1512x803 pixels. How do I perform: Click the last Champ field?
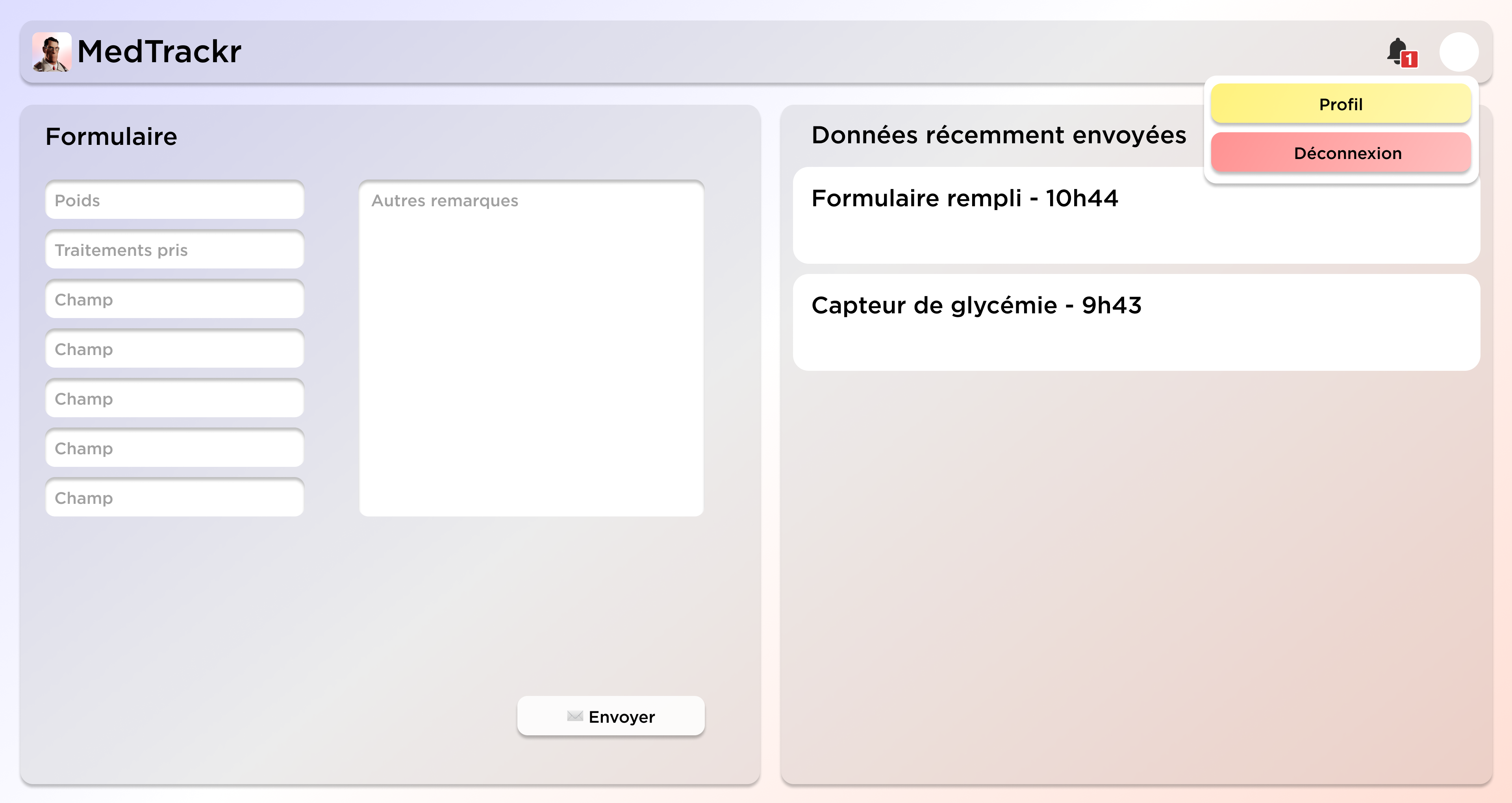coord(174,498)
